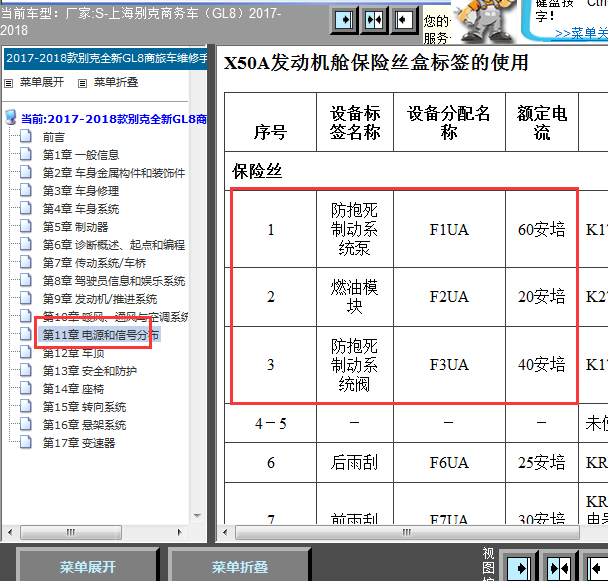Image resolution: width=608 pixels, height=581 pixels.
Task: Click table cell 燃油模块
Action: click(354, 297)
